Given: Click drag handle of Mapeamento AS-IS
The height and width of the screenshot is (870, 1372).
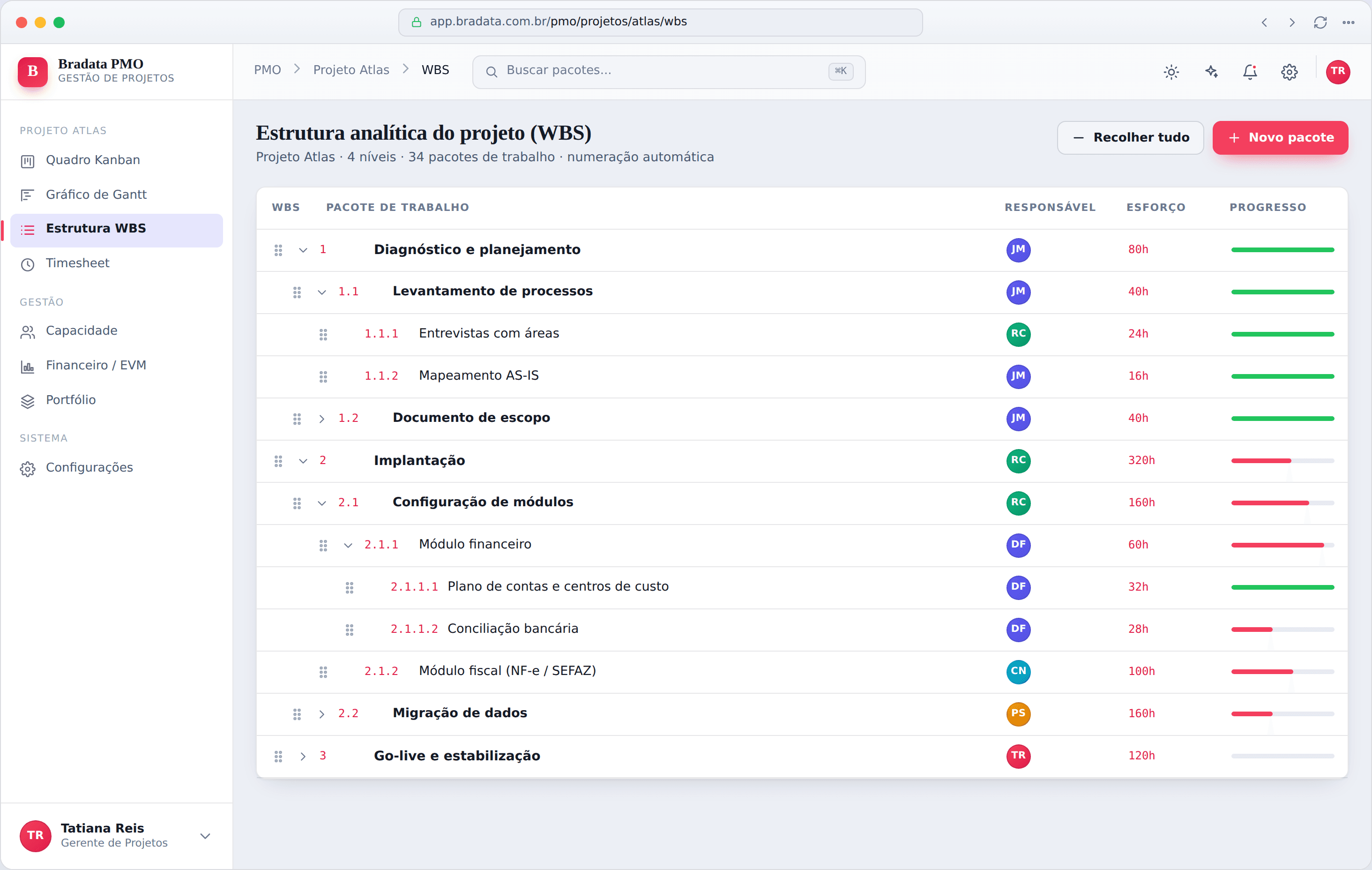Looking at the screenshot, I should [323, 376].
